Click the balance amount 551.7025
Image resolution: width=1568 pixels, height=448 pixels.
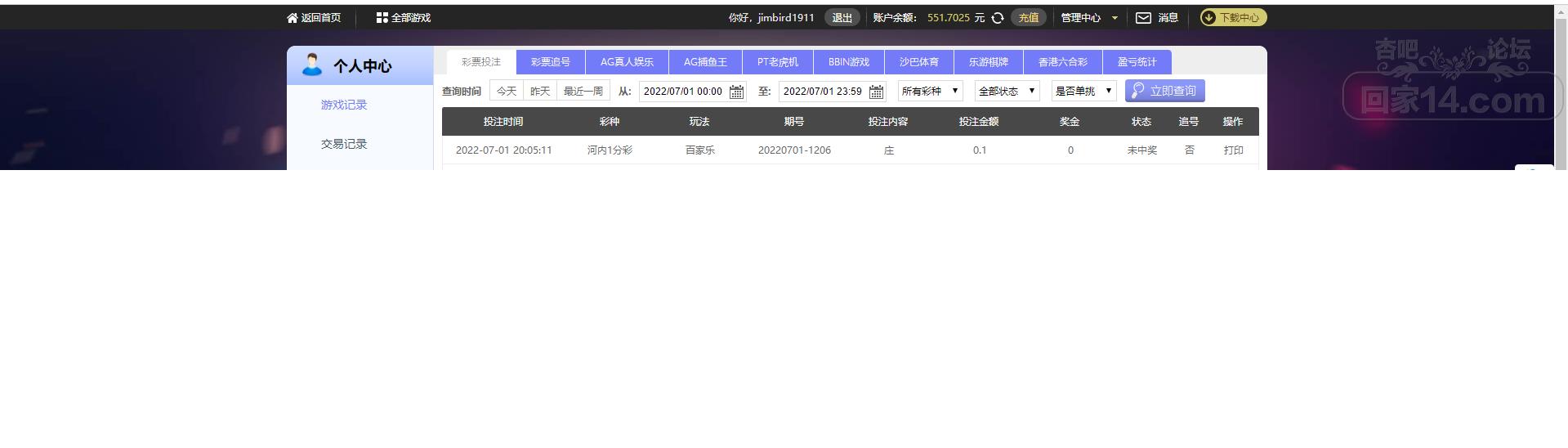pyautogui.click(x=949, y=17)
